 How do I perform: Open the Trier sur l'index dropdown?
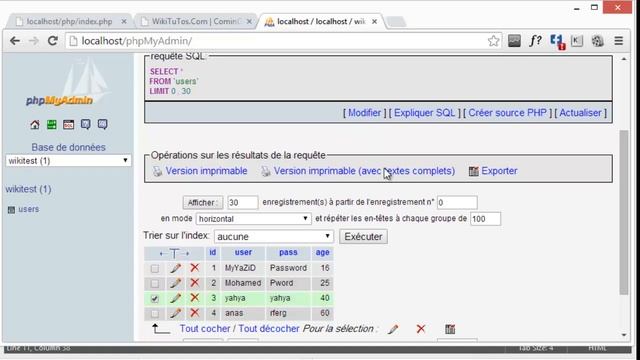(x=273, y=236)
